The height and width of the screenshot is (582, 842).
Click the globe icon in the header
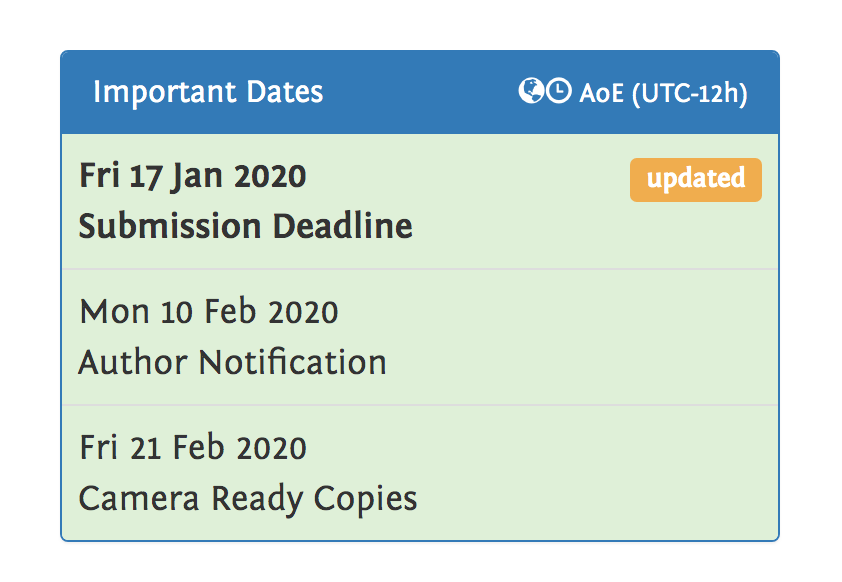tap(530, 92)
